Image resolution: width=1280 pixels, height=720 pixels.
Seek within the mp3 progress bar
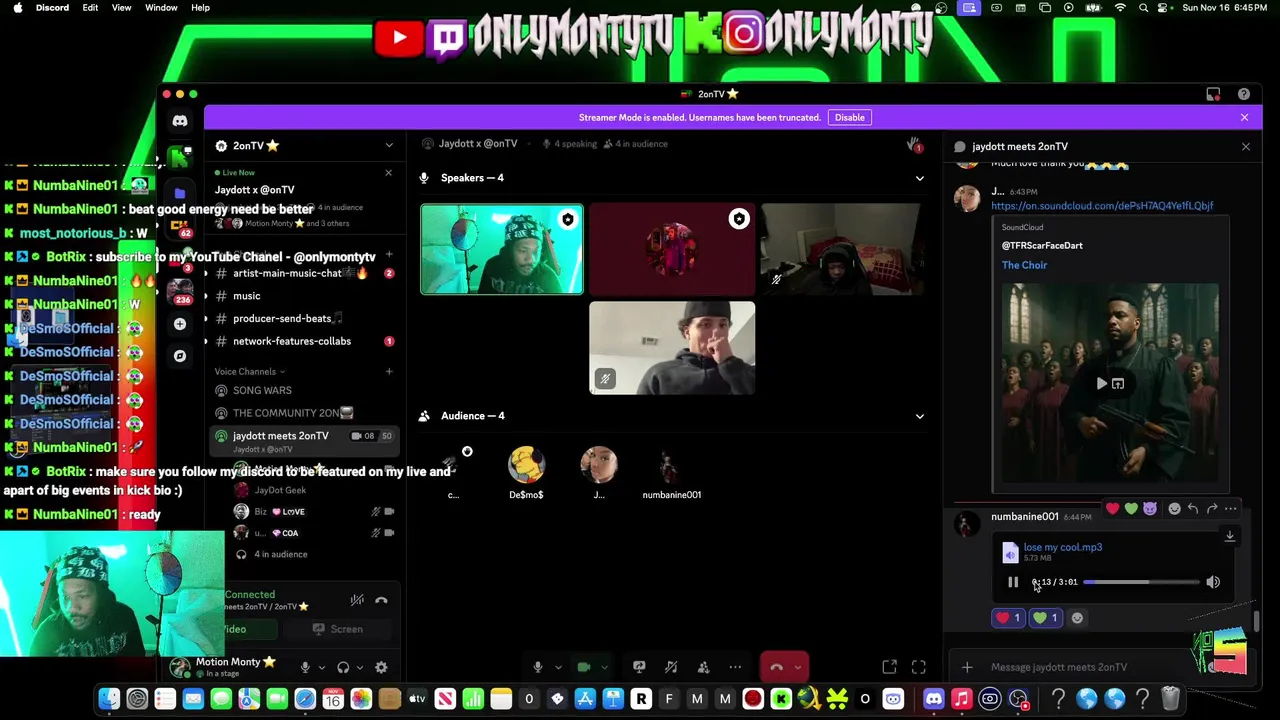click(1141, 582)
